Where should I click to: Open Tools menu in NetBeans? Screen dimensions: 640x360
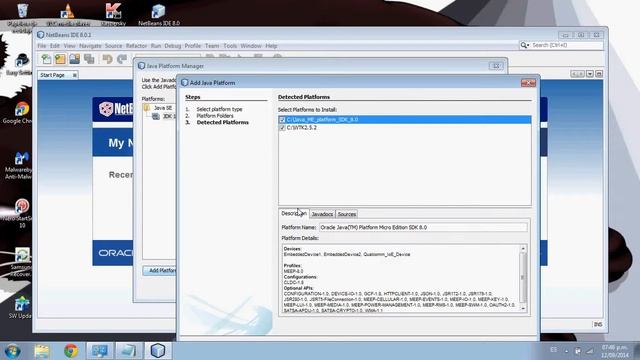coord(230,46)
